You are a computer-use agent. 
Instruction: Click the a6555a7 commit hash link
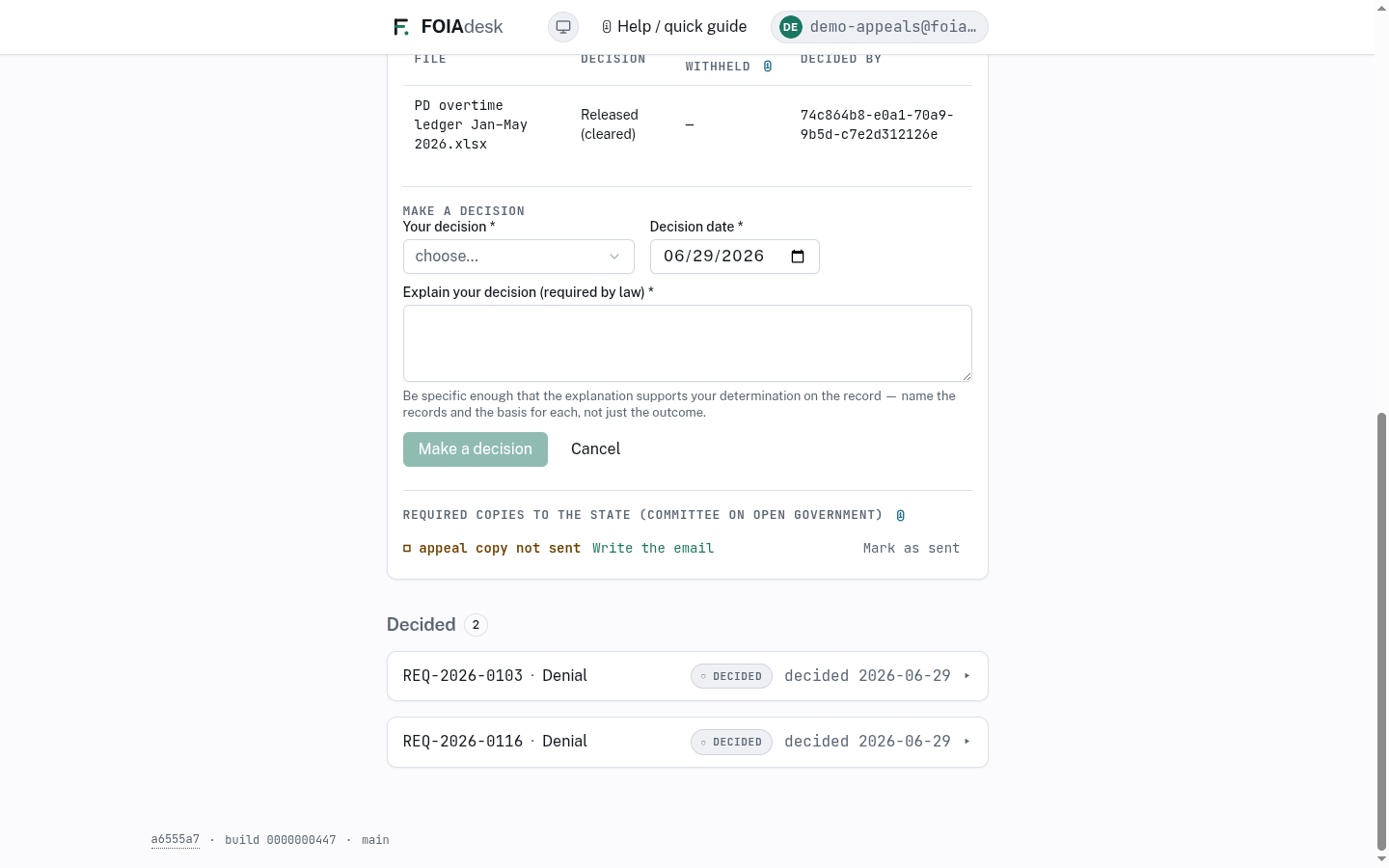click(x=176, y=840)
